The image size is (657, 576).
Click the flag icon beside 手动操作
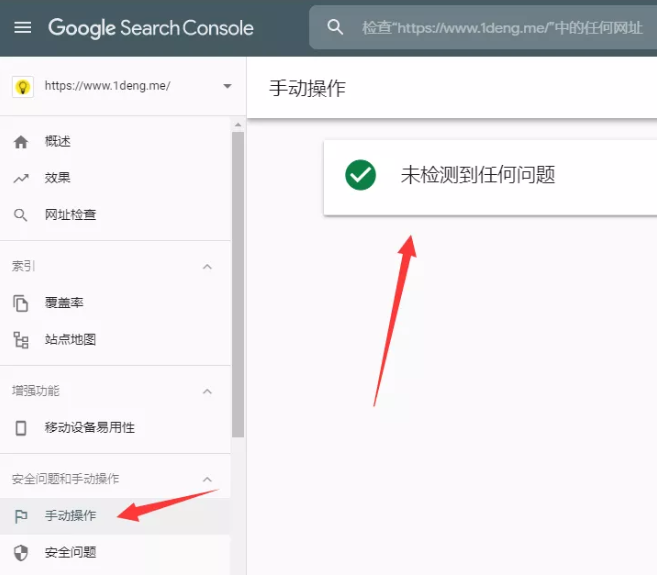(x=21, y=517)
